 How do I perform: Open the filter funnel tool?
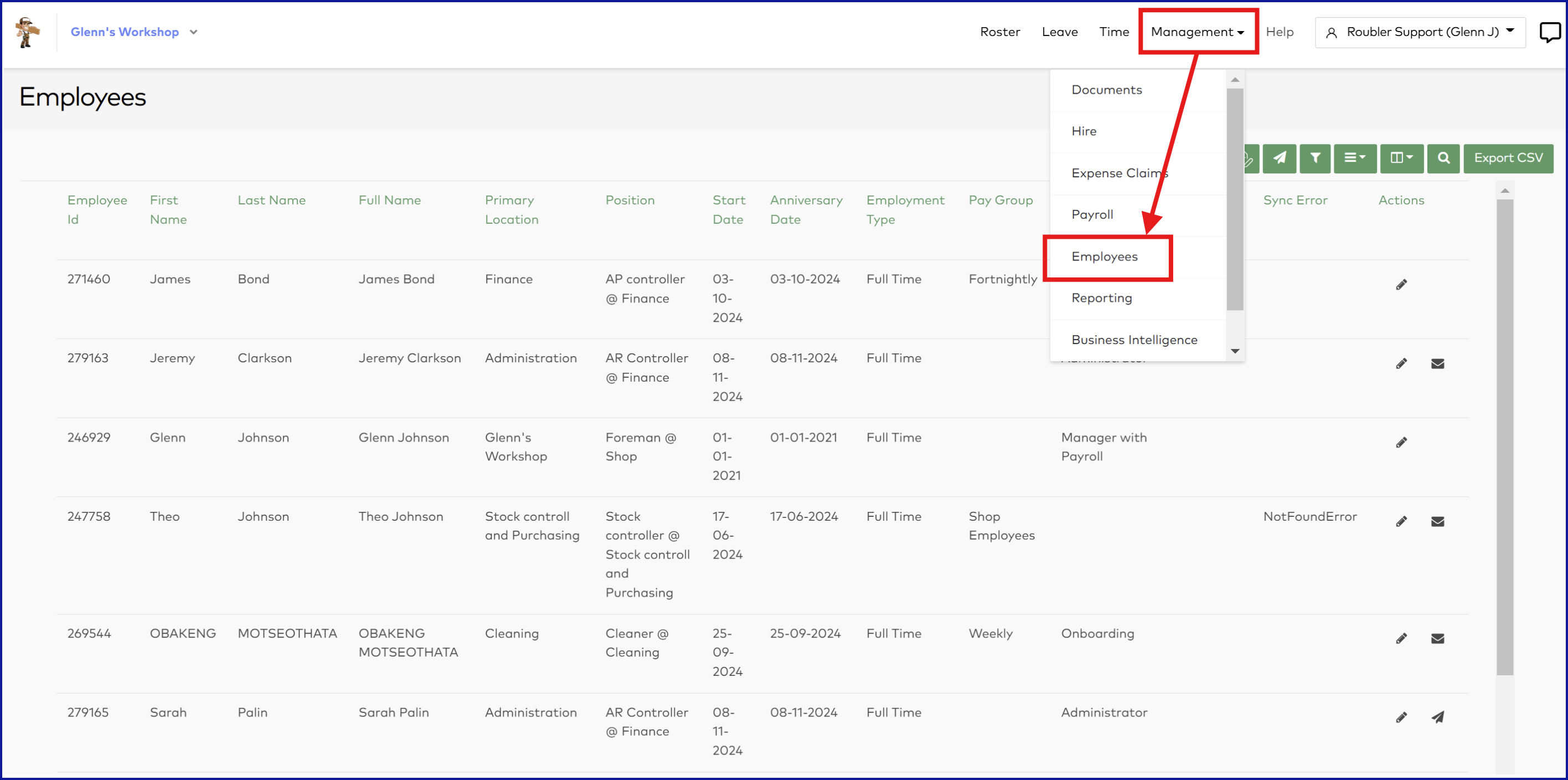click(1315, 158)
